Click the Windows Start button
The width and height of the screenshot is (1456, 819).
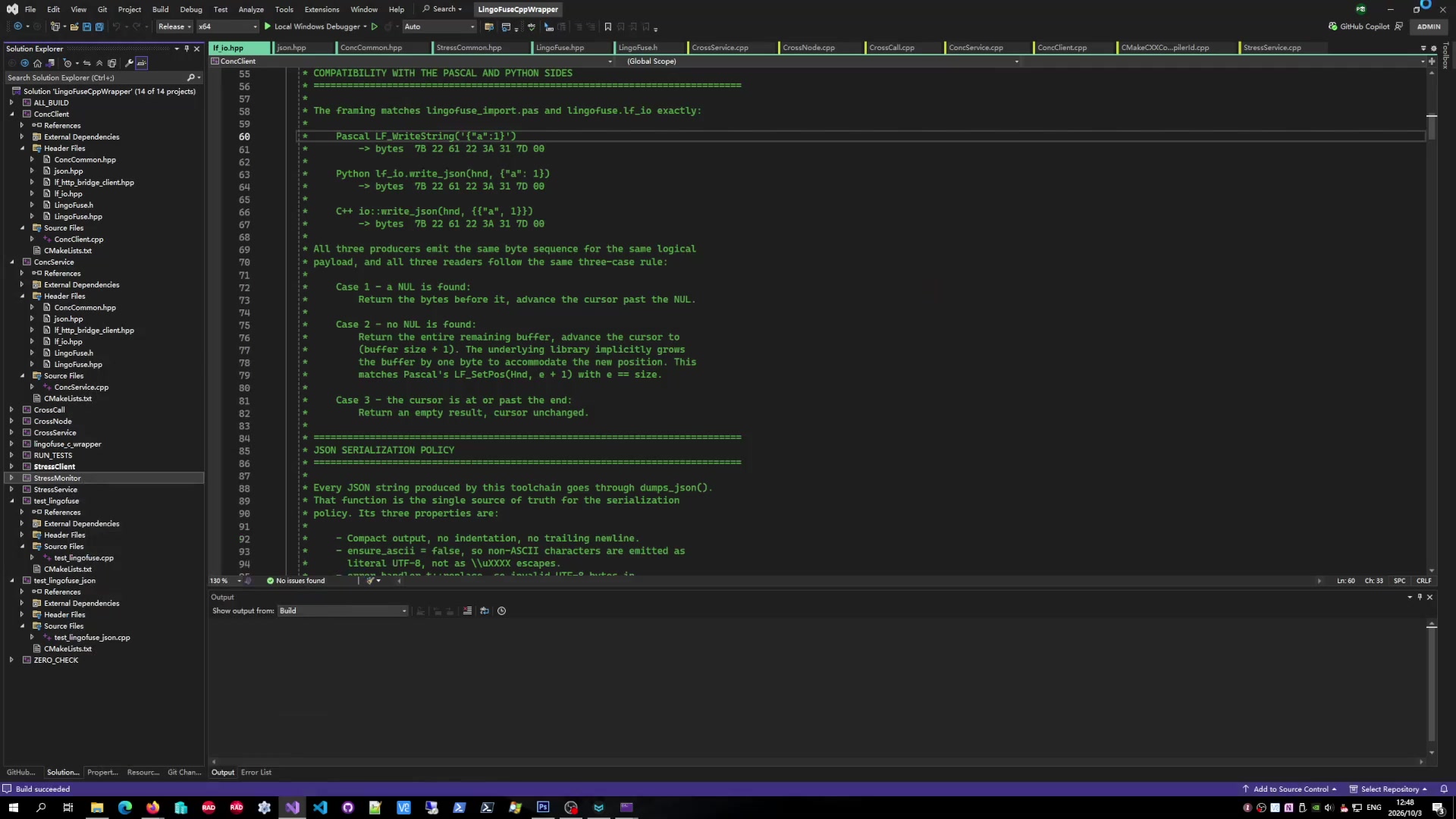(13, 808)
